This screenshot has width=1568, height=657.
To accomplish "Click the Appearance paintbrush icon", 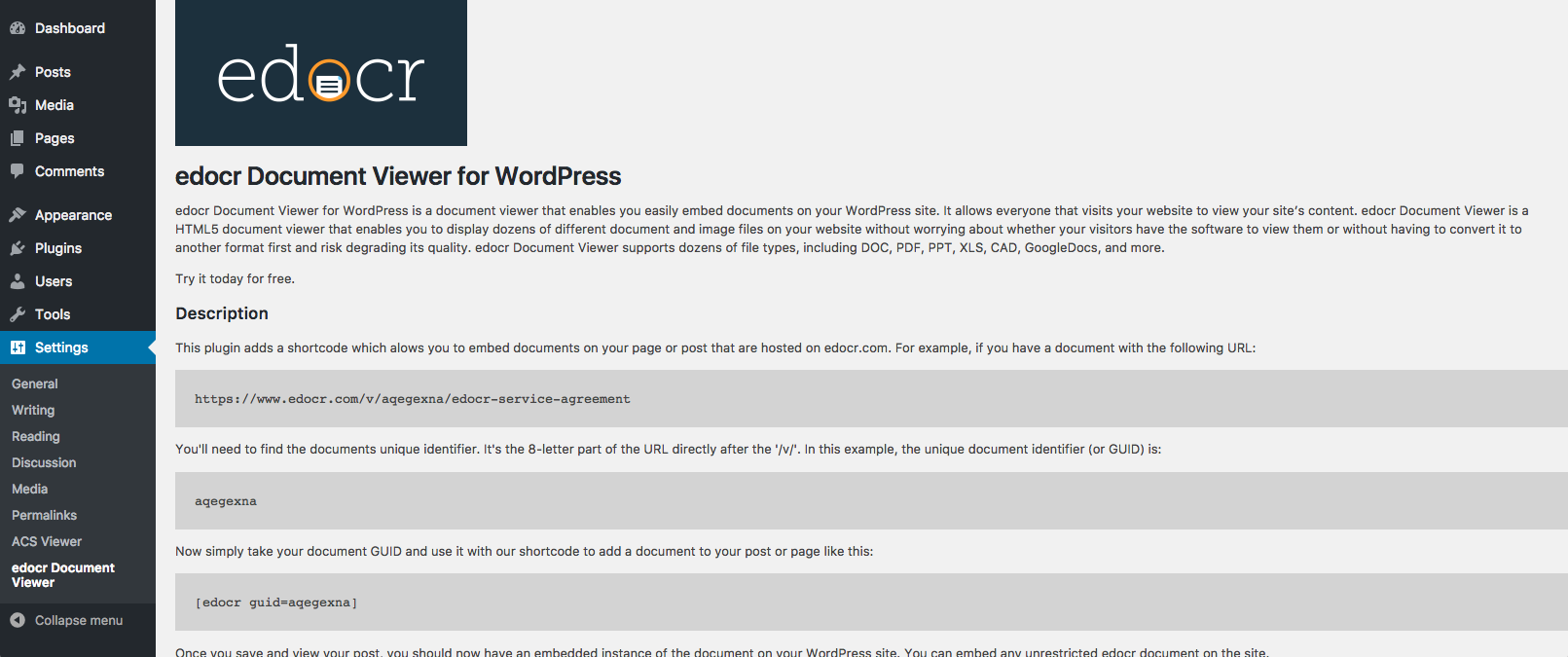I will click(18, 215).
